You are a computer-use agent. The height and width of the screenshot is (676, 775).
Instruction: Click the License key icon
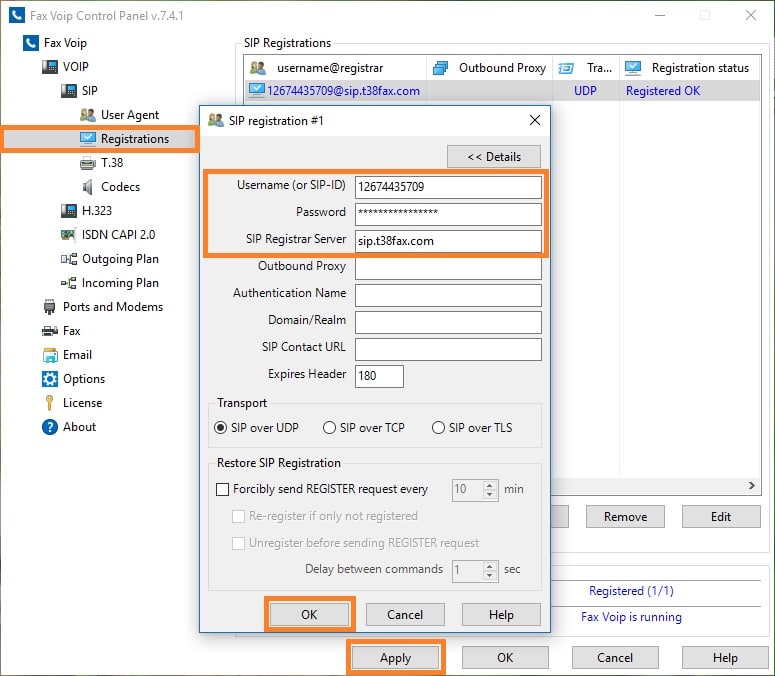click(49, 403)
